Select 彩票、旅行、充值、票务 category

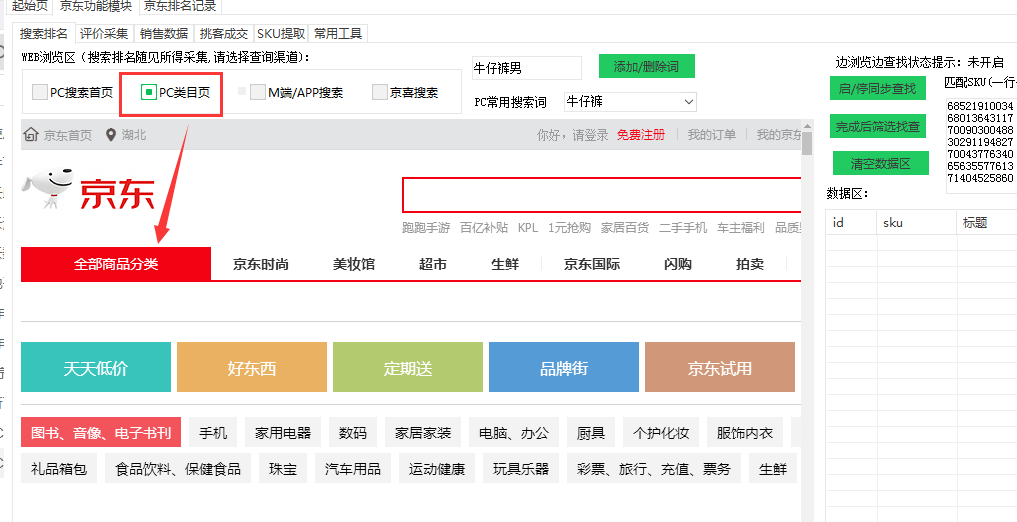[x=654, y=469]
